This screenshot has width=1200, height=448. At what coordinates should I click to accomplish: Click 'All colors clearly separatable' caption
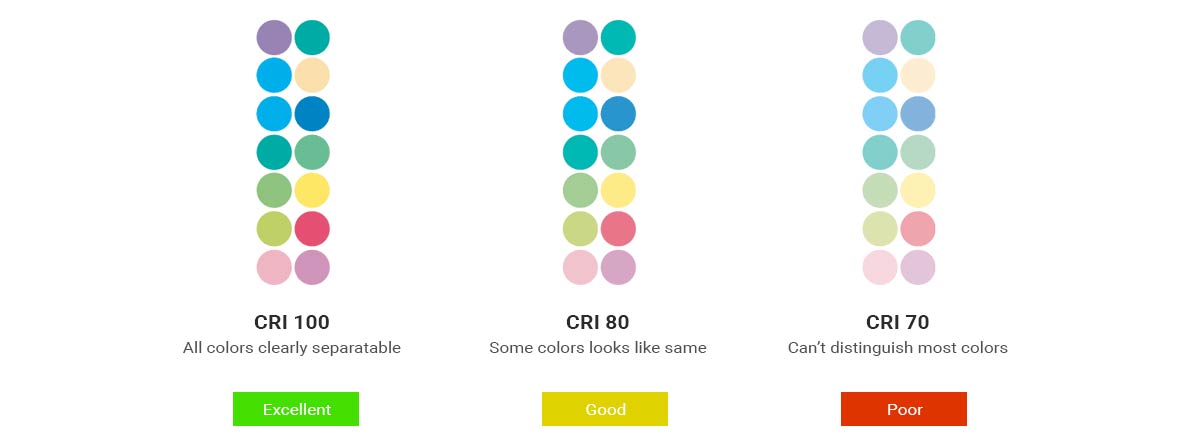pos(292,348)
